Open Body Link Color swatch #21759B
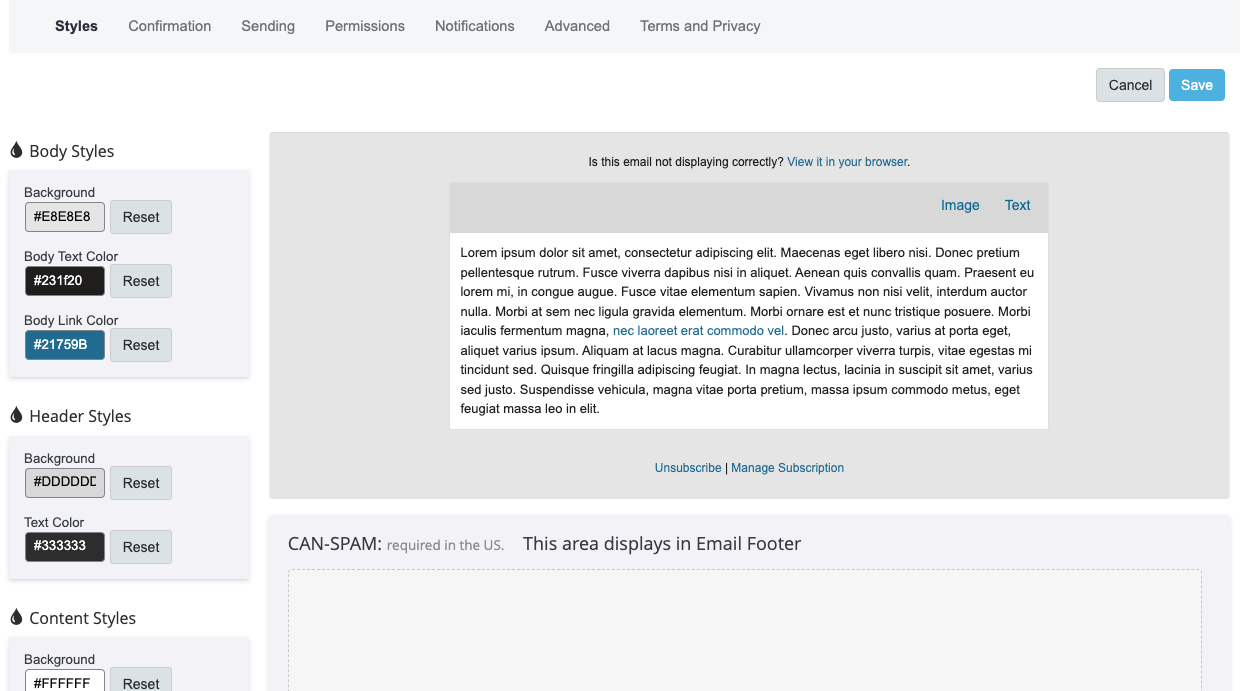The image size is (1249, 691). [65, 345]
